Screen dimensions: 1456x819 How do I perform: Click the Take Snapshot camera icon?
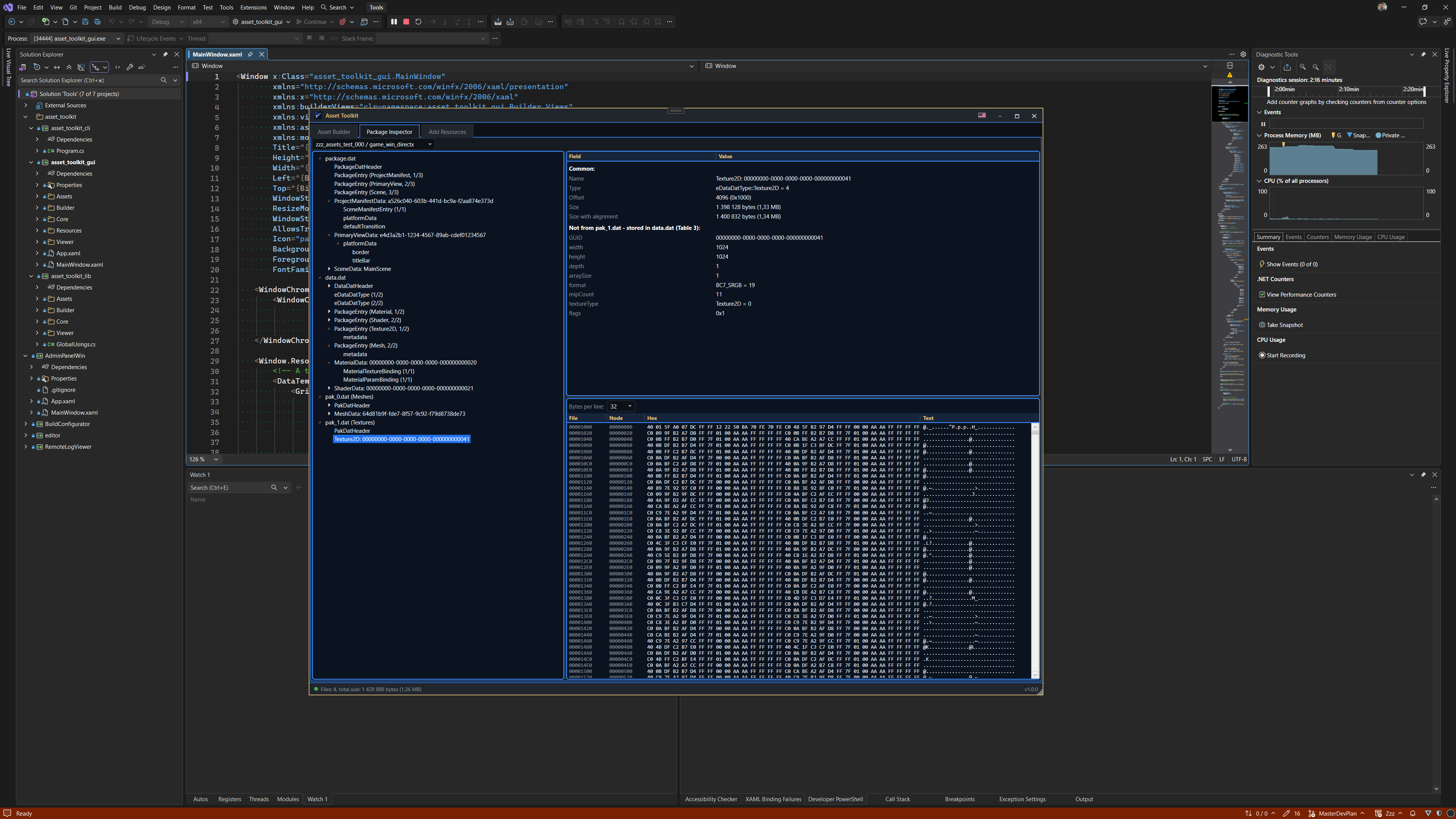pyautogui.click(x=1262, y=325)
